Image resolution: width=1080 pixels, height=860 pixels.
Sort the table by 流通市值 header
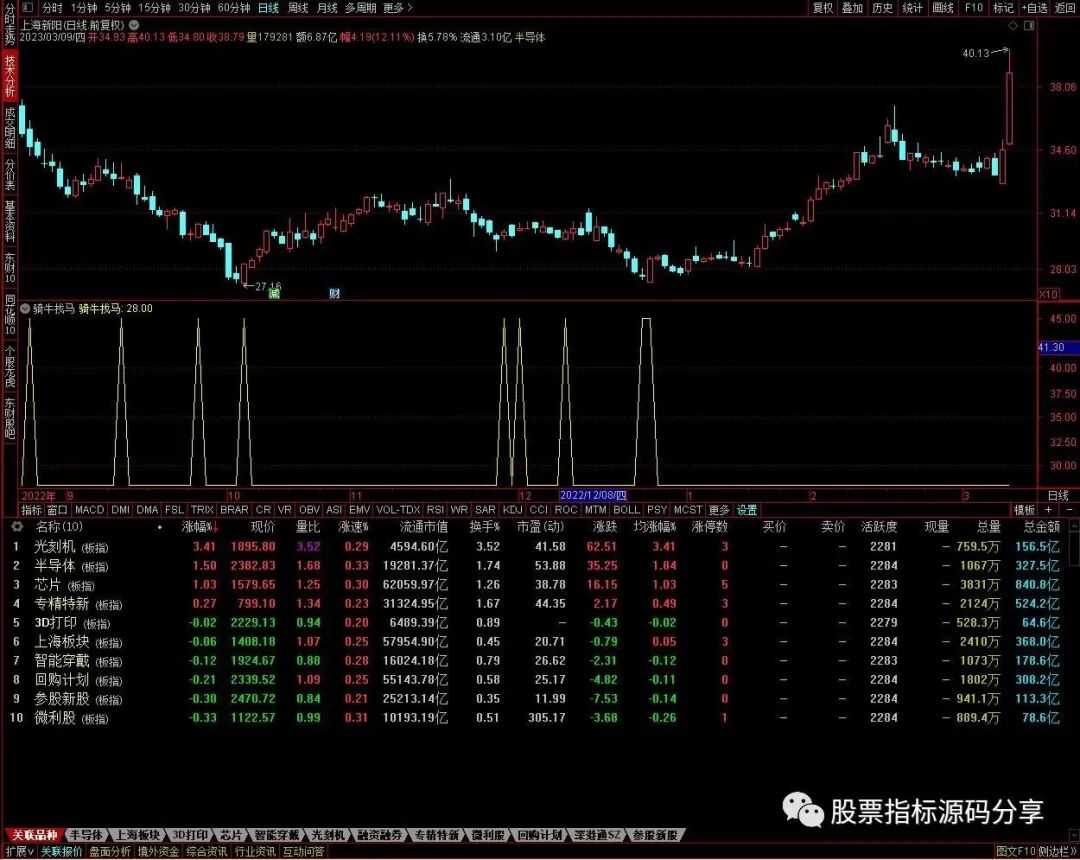pyautogui.click(x=424, y=527)
